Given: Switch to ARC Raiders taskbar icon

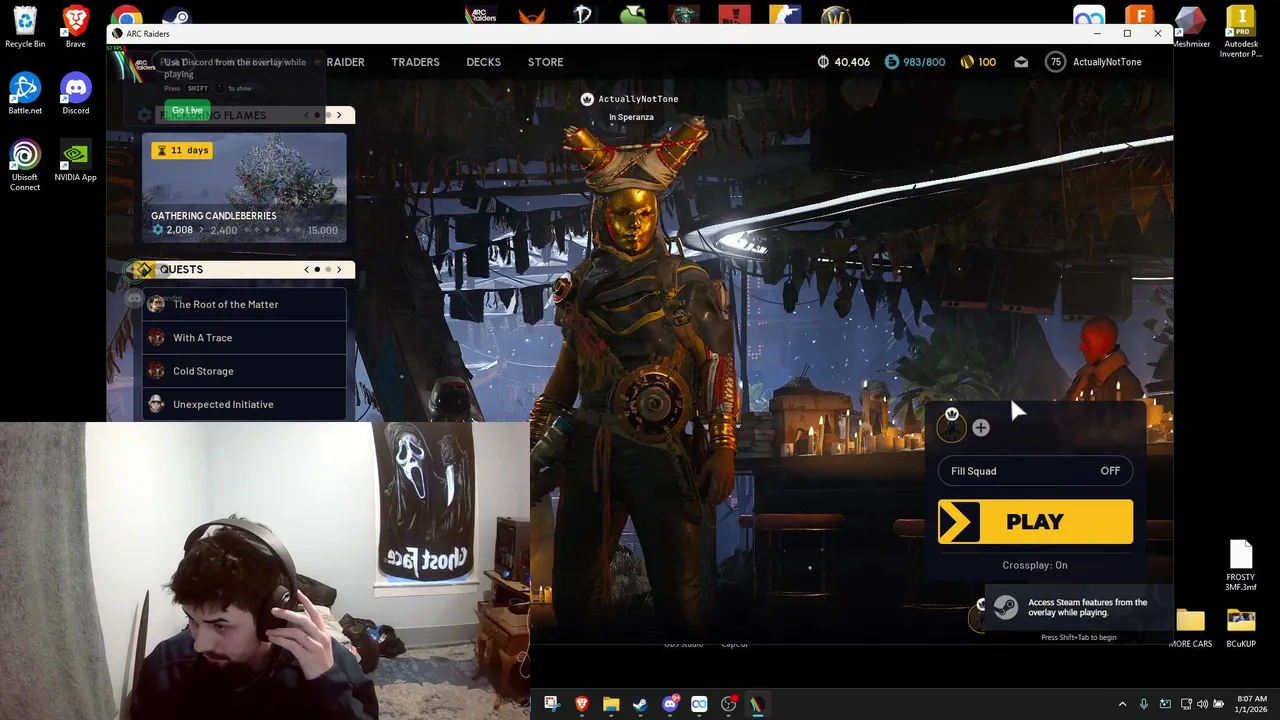Looking at the screenshot, I should point(757,704).
